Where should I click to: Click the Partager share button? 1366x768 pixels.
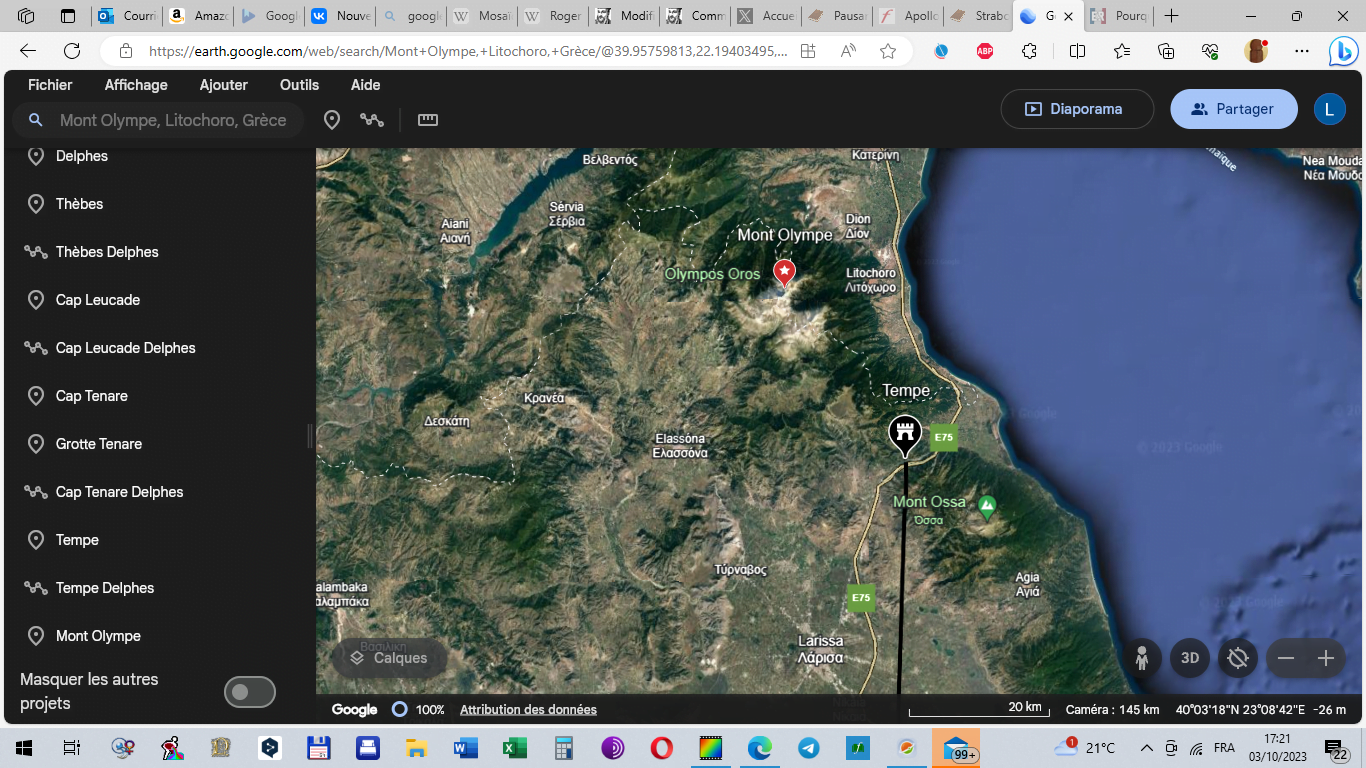click(1234, 109)
